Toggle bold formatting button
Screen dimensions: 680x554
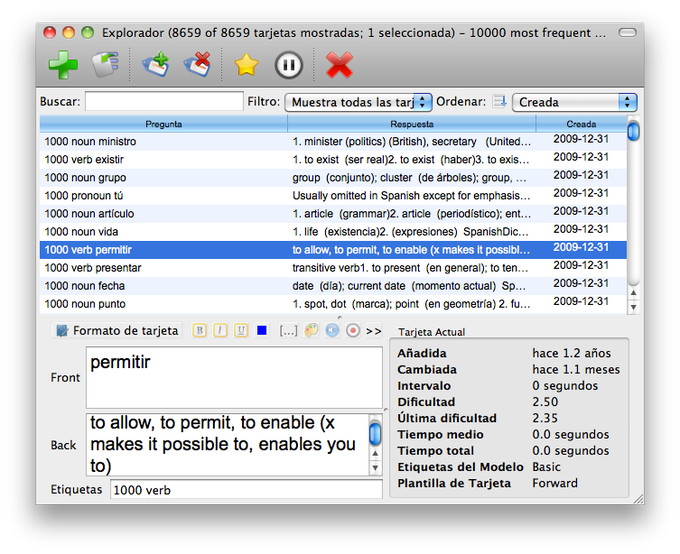click(x=199, y=331)
